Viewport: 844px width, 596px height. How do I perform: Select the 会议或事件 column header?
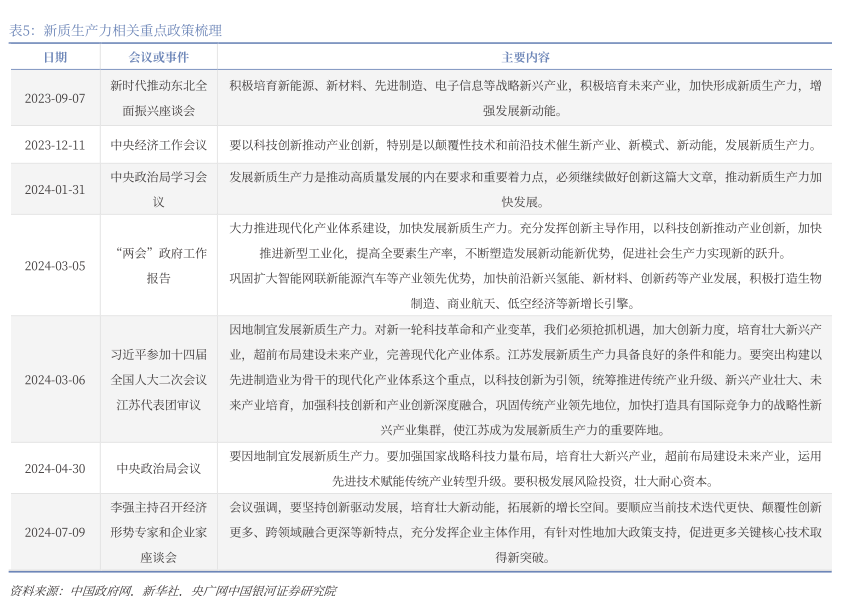click(159, 57)
